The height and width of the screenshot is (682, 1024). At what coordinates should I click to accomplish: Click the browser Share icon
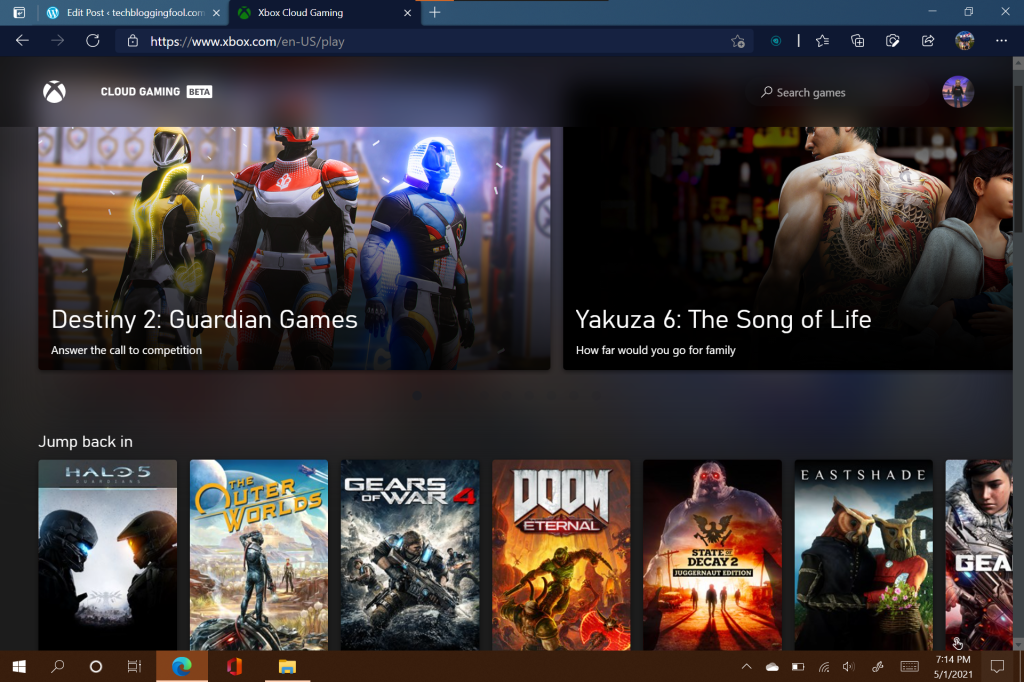[x=928, y=41]
